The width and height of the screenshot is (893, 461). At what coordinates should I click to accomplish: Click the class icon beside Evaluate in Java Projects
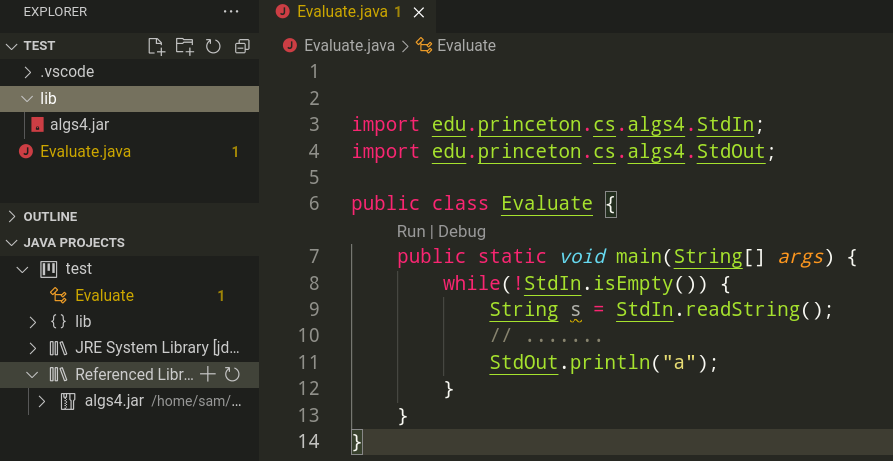tap(58, 295)
